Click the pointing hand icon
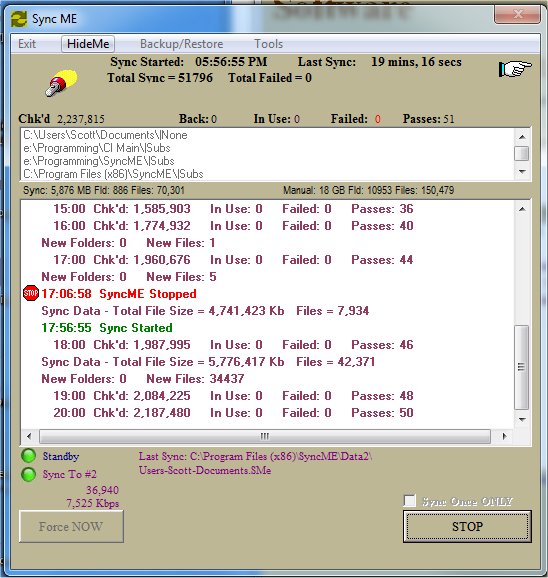Viewport: 548px width, 578px height. coord(515,69)
